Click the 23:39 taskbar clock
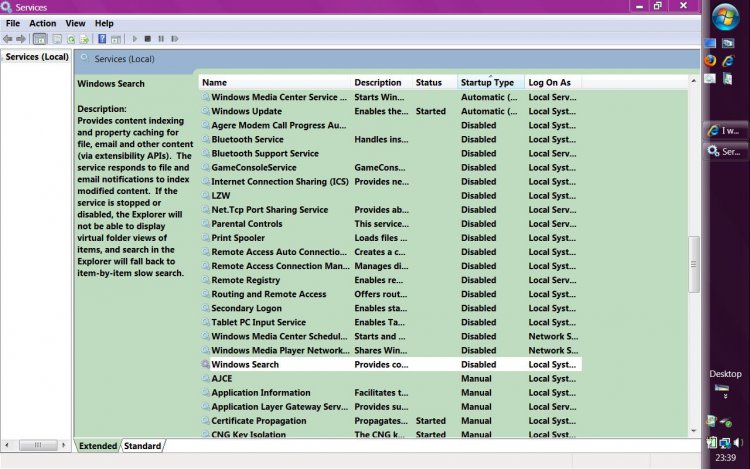750x469 pixels. (726, 458)
